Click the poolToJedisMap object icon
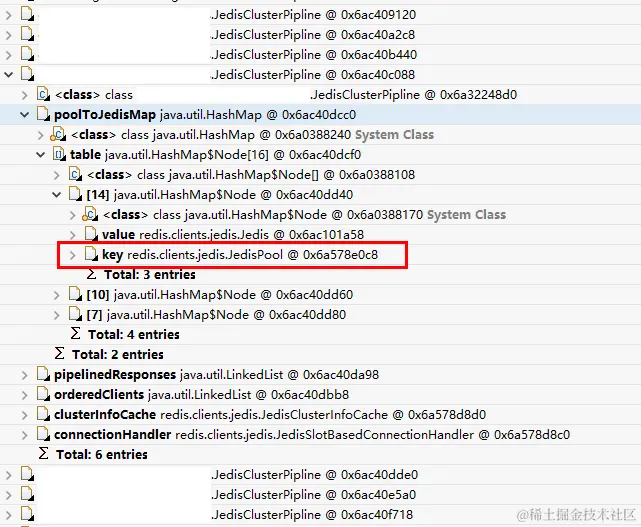641x527 pixels. (43, 114)
